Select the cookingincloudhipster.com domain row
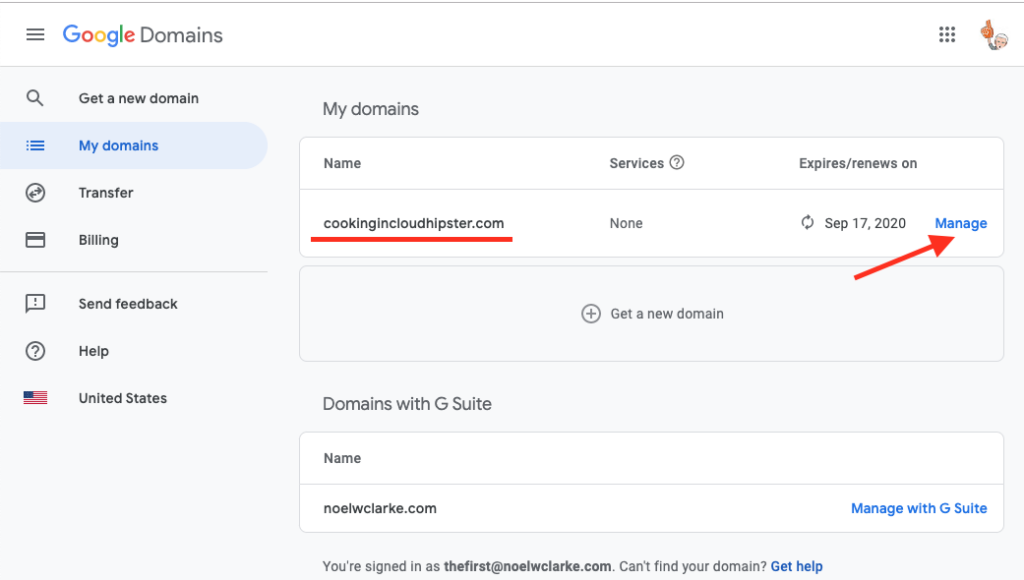This screenshot has height=580, width=1024. point(414,223)
